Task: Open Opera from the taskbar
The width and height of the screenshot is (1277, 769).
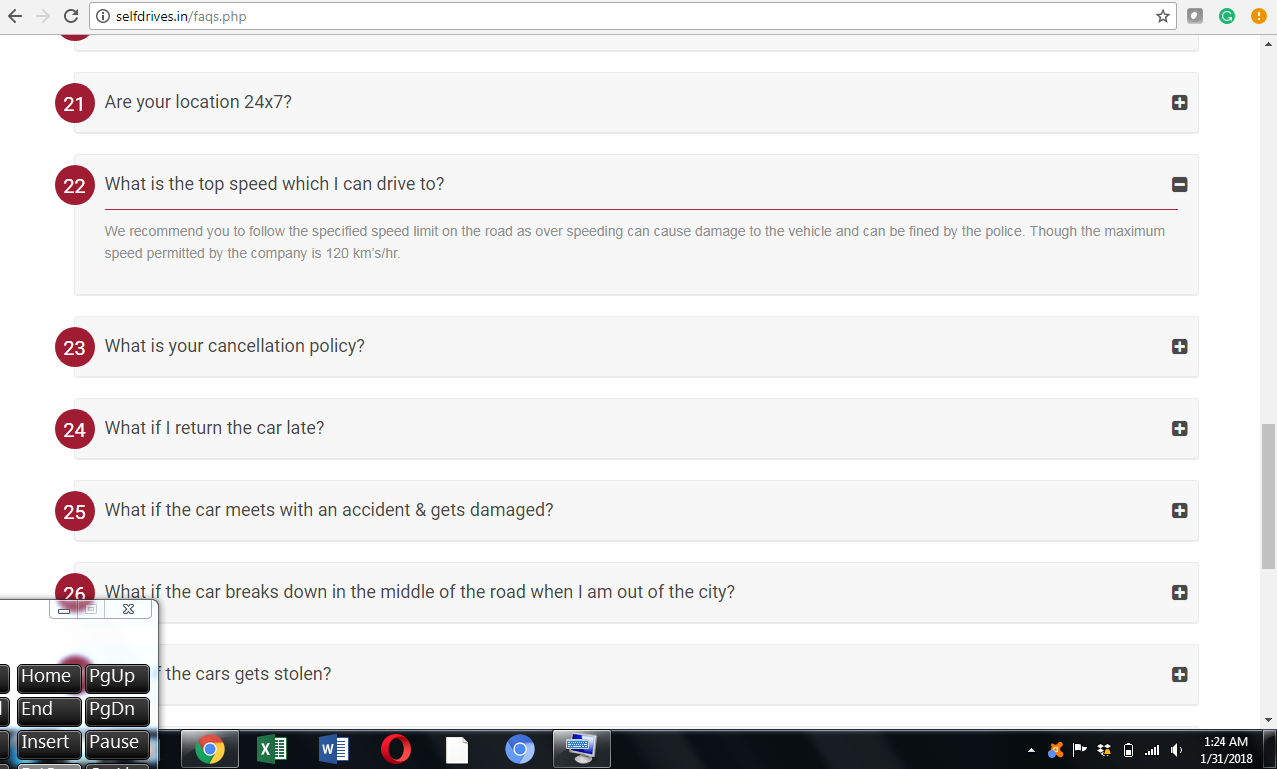Action: [396, 749]
